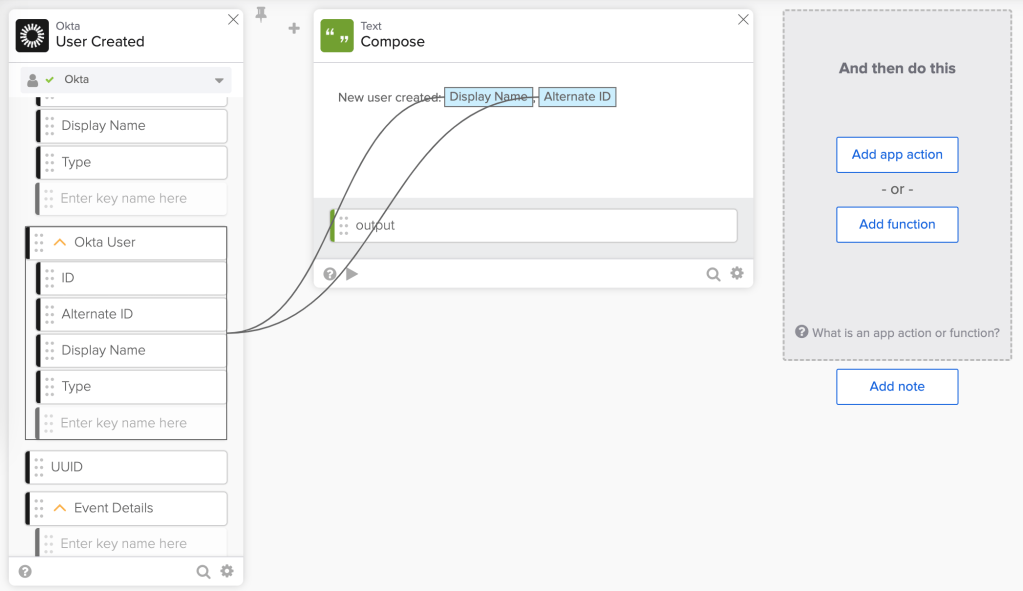
Task: Search fields in the User Created card
Action: point(203,571)
